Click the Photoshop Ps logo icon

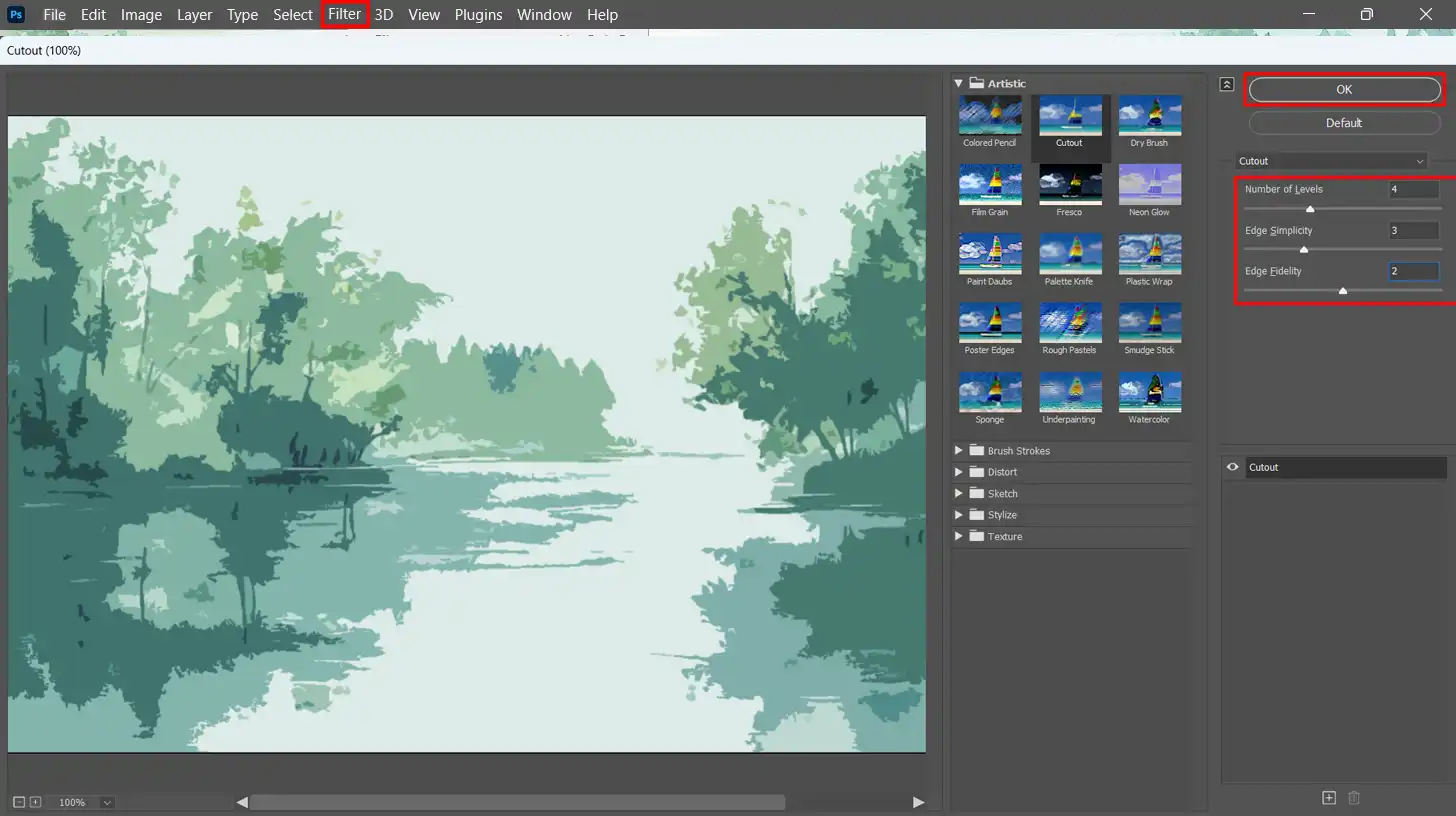coord(16,14)
